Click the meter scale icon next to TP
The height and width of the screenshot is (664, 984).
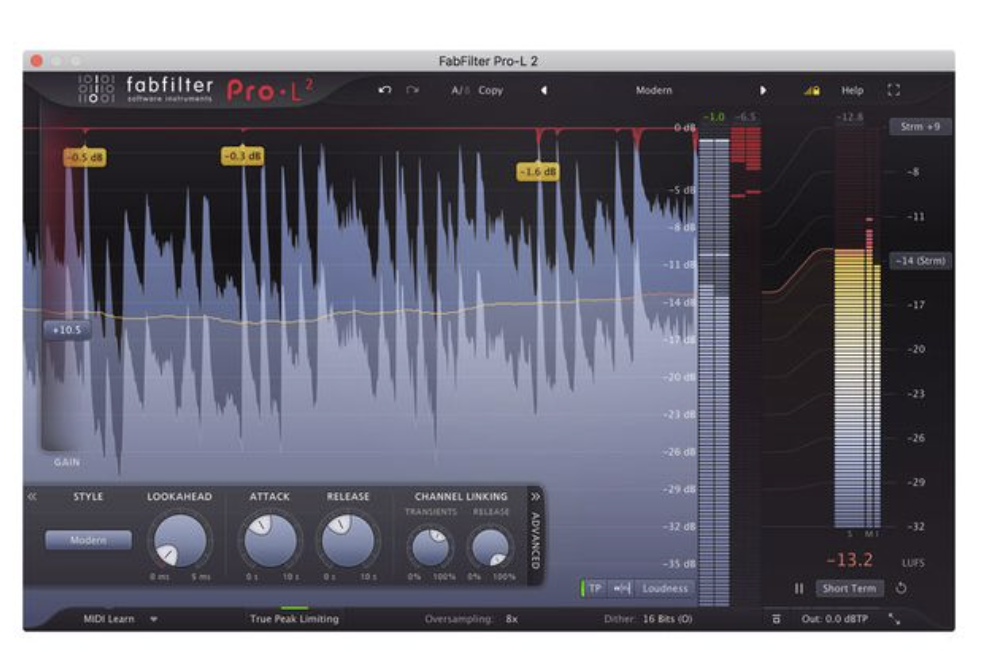point(621,589)
